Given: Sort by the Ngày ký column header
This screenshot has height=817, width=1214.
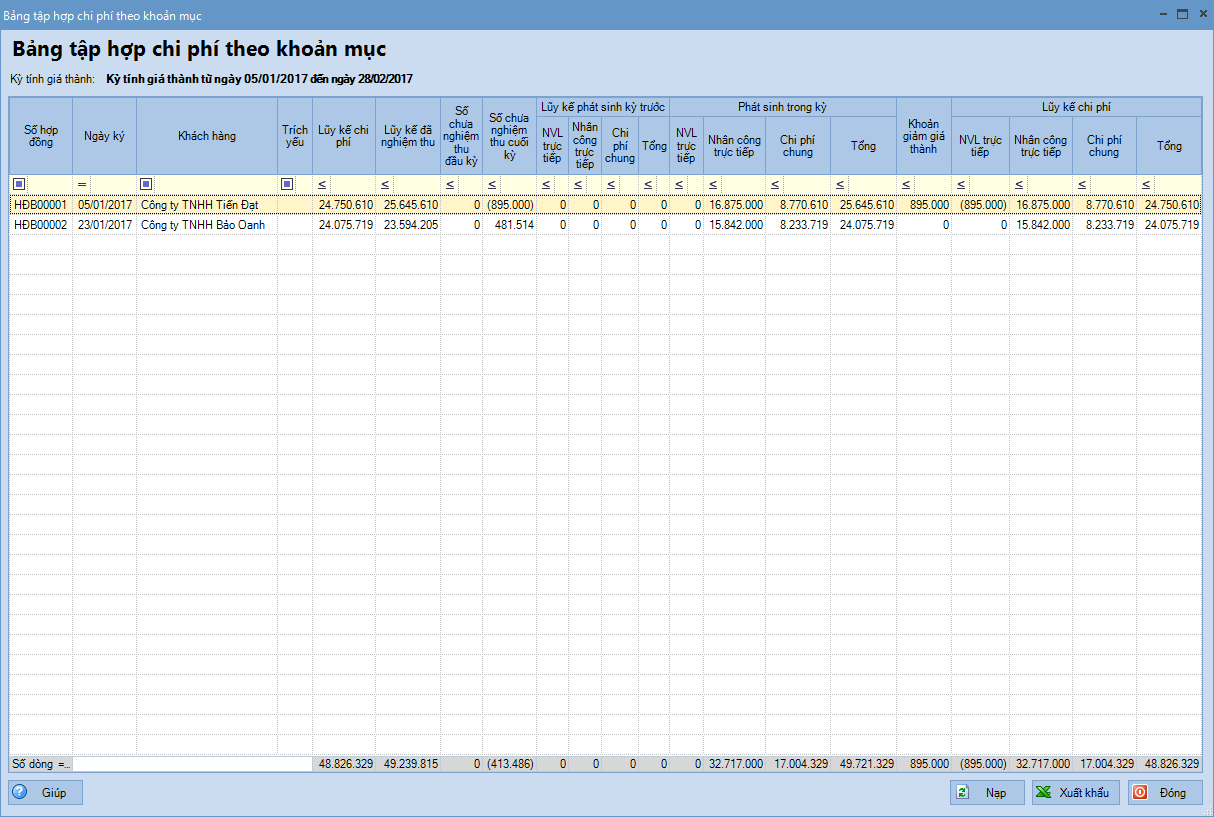Looking at the screenshot, I should (x=104, y=135).
